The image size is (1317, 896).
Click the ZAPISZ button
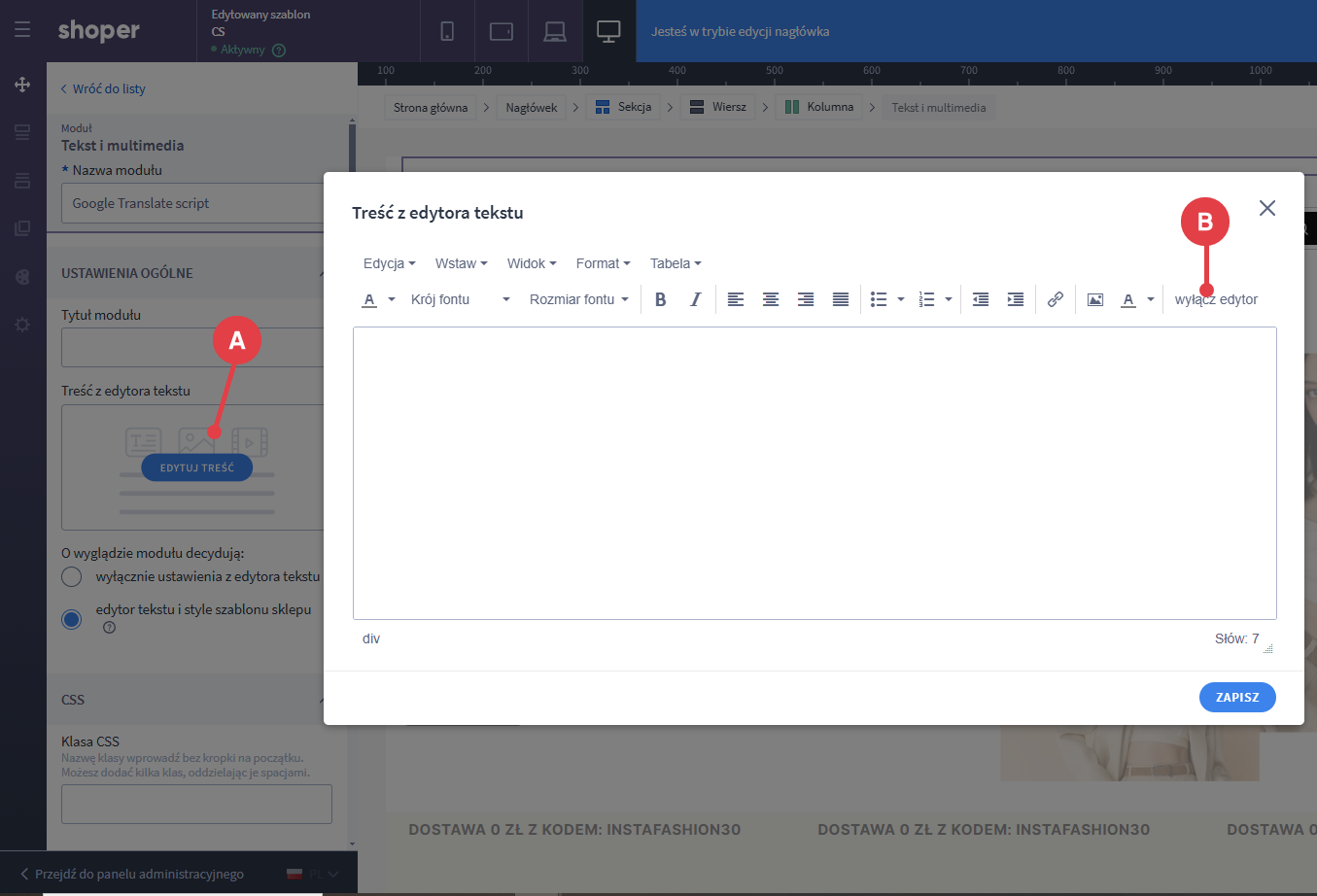(x=1237, y=697)
